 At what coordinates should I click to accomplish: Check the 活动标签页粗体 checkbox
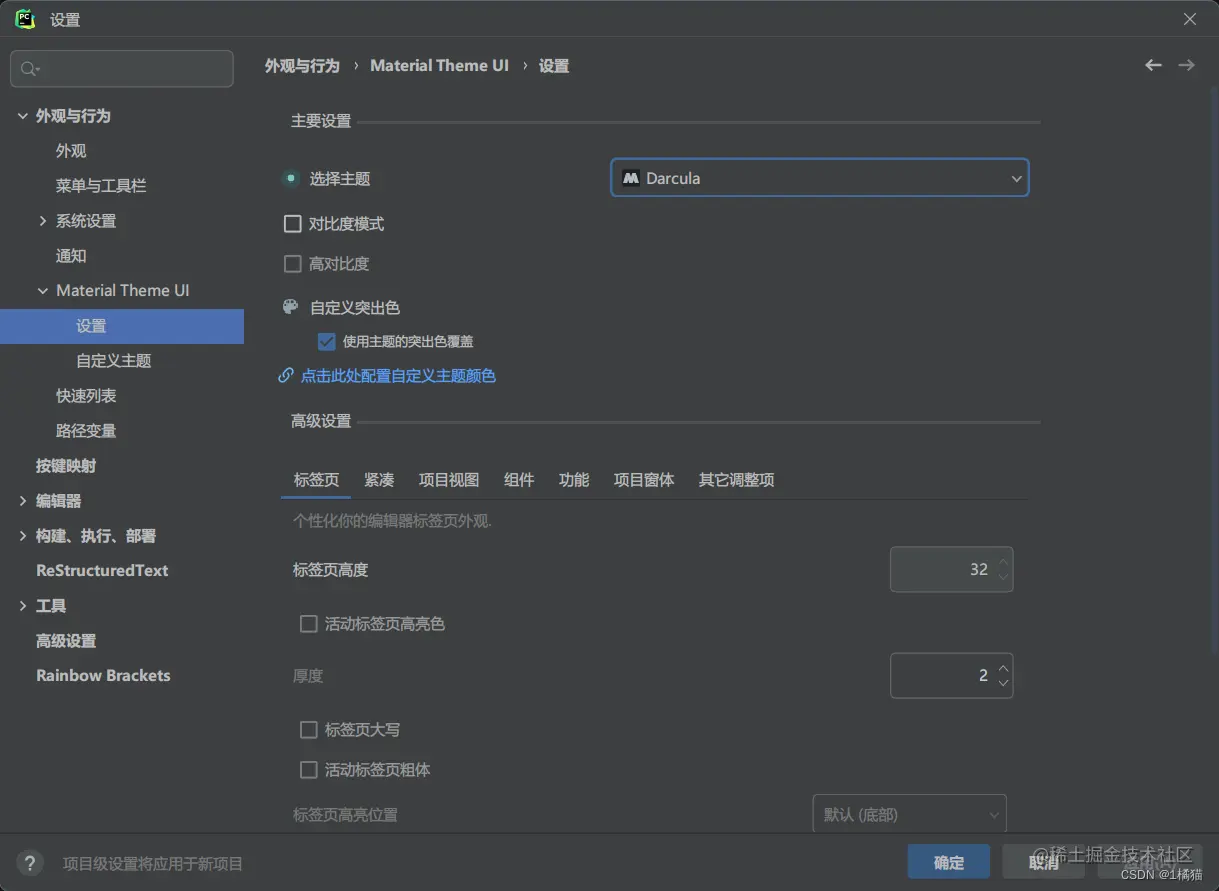[309, 770]
